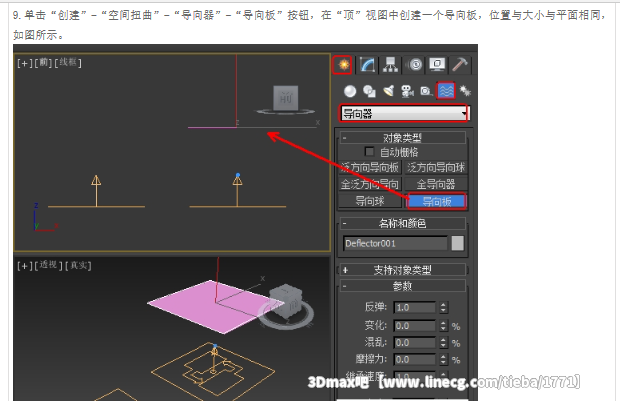
Task: Open the [透视] view label menu
Action: (x=49, y=265)
